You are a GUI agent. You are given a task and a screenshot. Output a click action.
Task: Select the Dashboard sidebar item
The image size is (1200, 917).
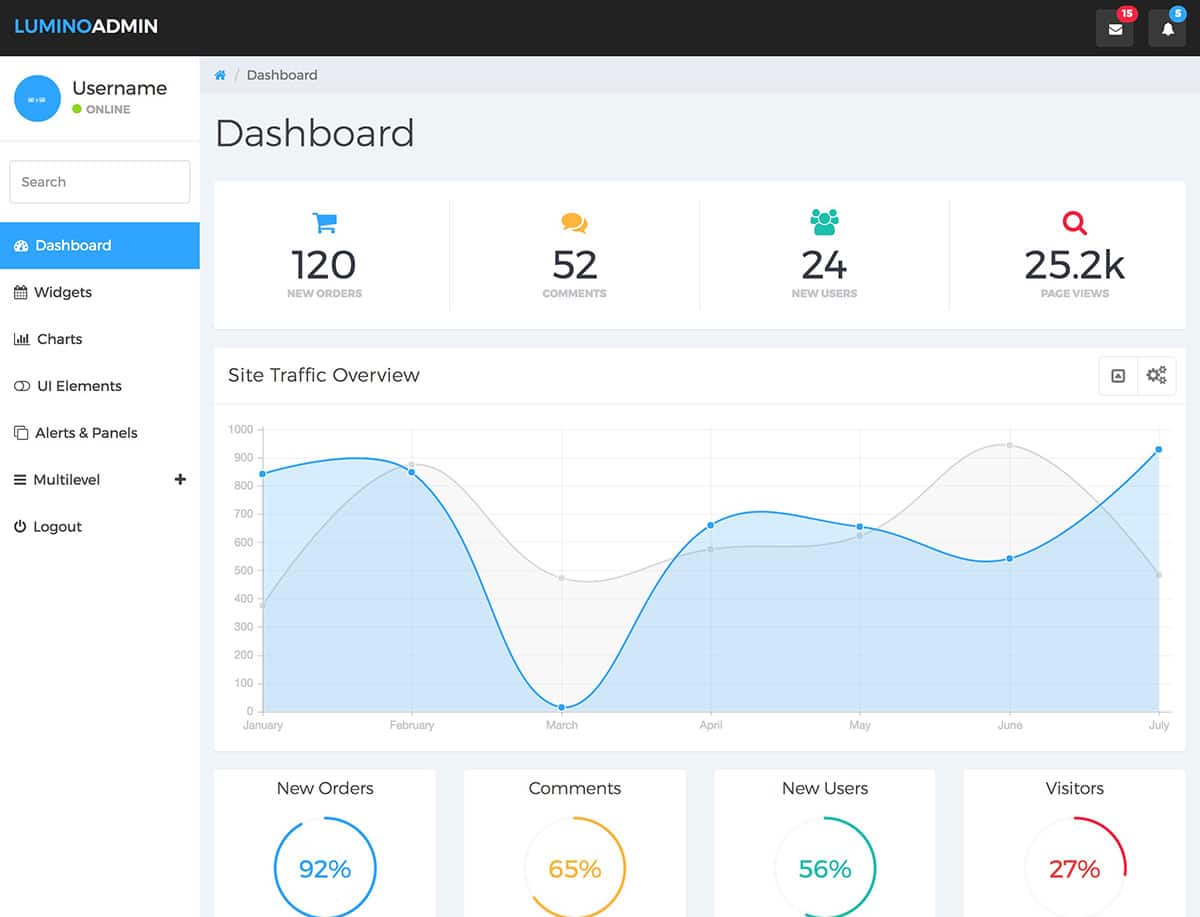[x=100, y=245]
